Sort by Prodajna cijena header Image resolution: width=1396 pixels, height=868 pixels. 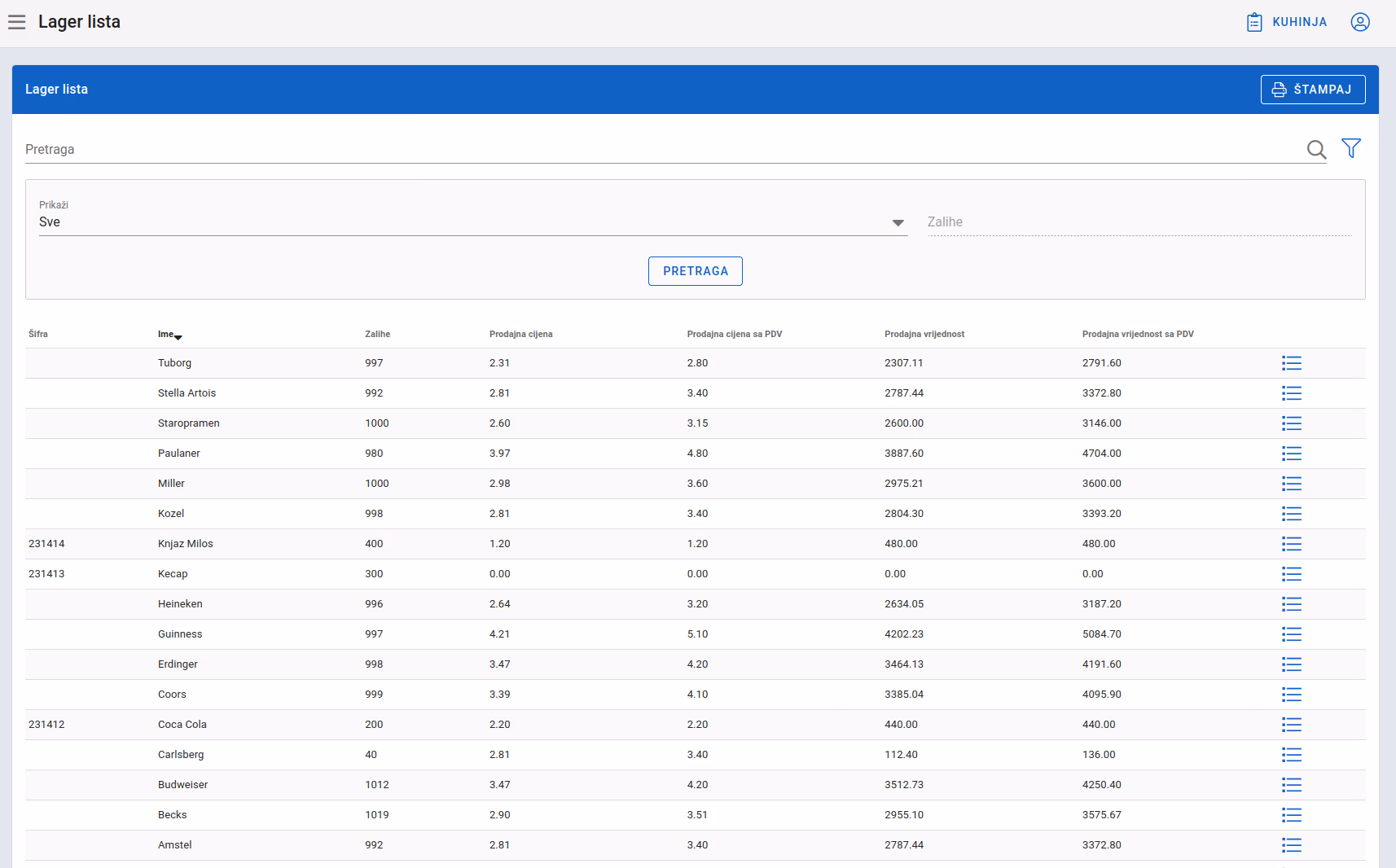pos(520,334)
